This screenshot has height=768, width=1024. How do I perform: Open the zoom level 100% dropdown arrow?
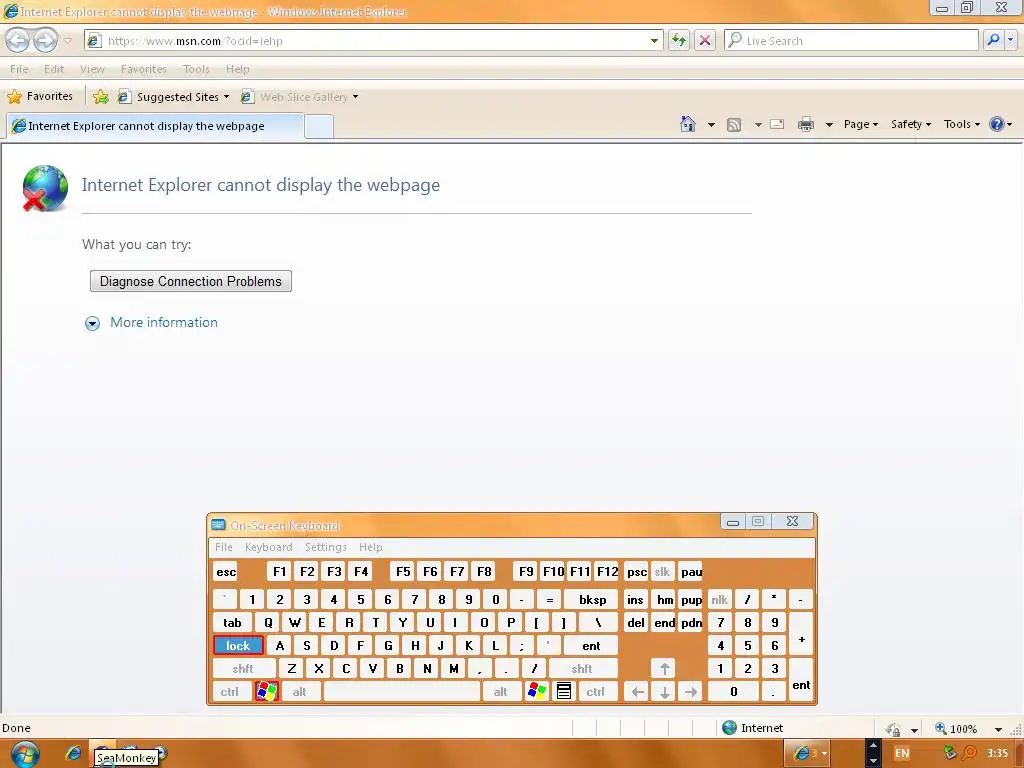[998, 729]
